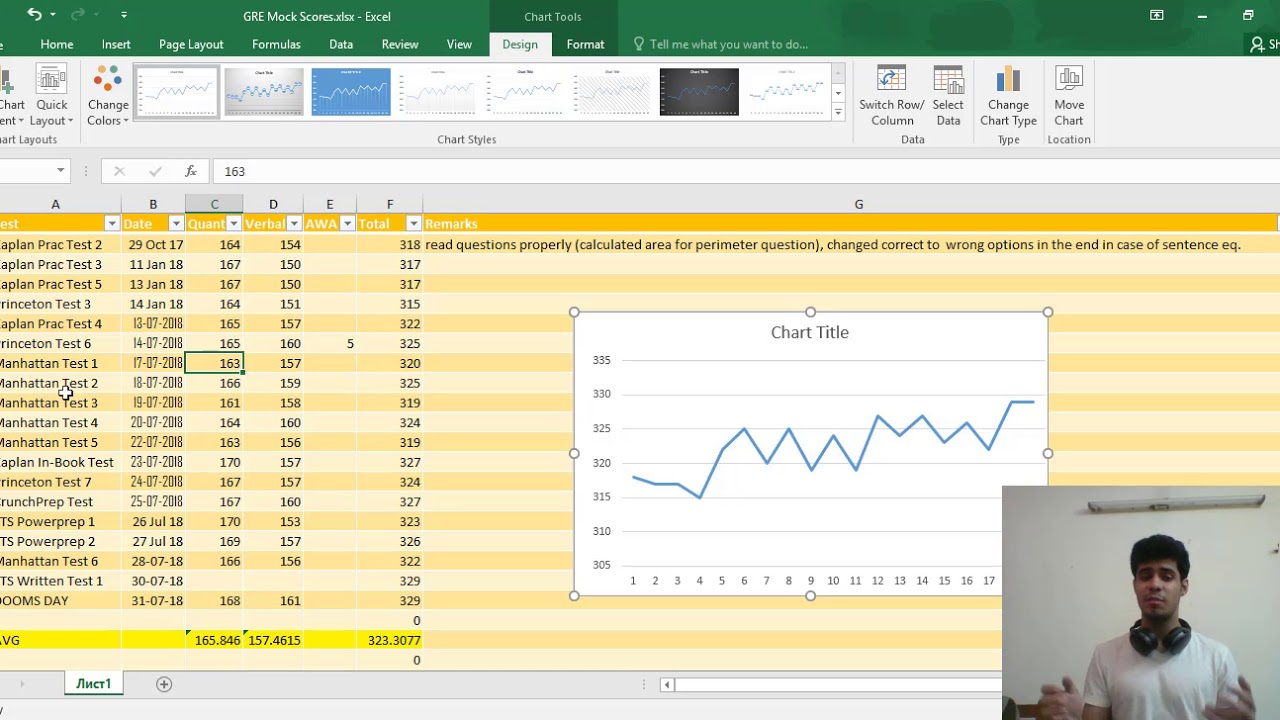Open the Date column filter dropdown
1280x720 pixels.
tap(176, 224)
